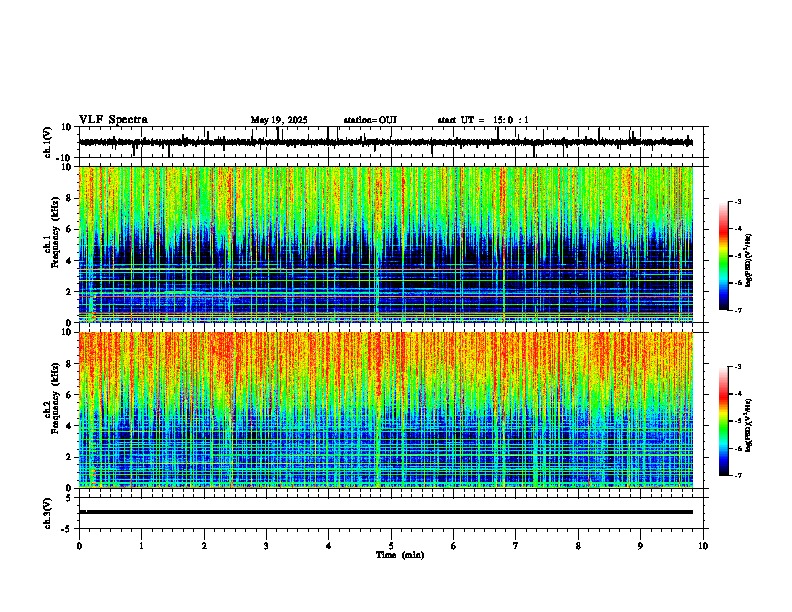Click the ch.2 spectrogram color scale bar
792x612 pixels.
coord(724,421)
